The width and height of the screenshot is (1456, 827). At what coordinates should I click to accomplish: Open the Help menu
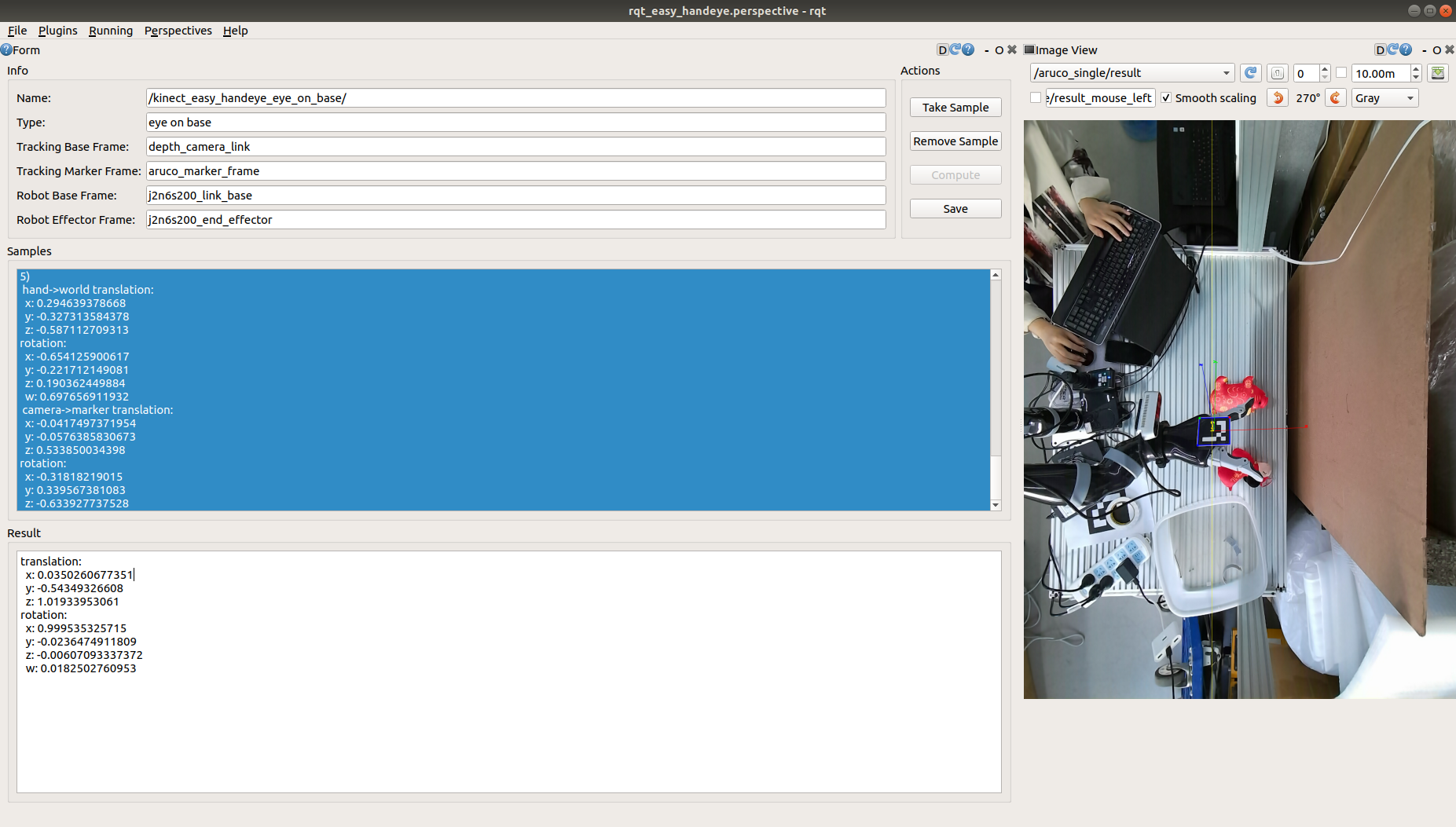coord(236,31)
